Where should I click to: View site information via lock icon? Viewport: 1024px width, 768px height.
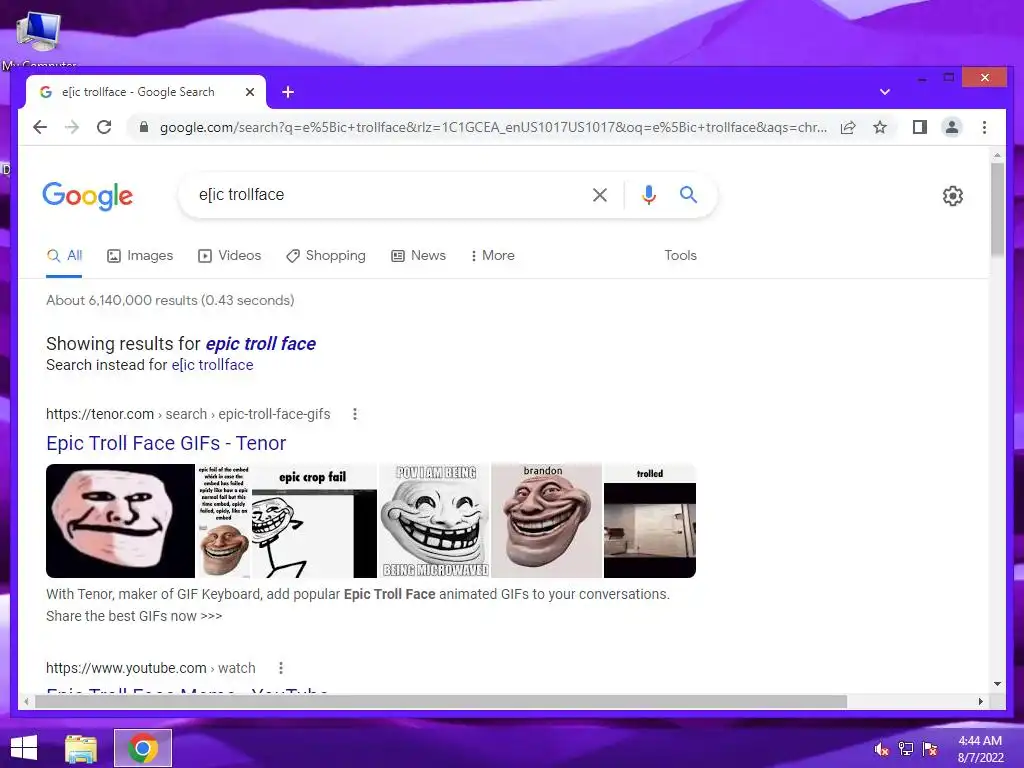pos(144,127)
